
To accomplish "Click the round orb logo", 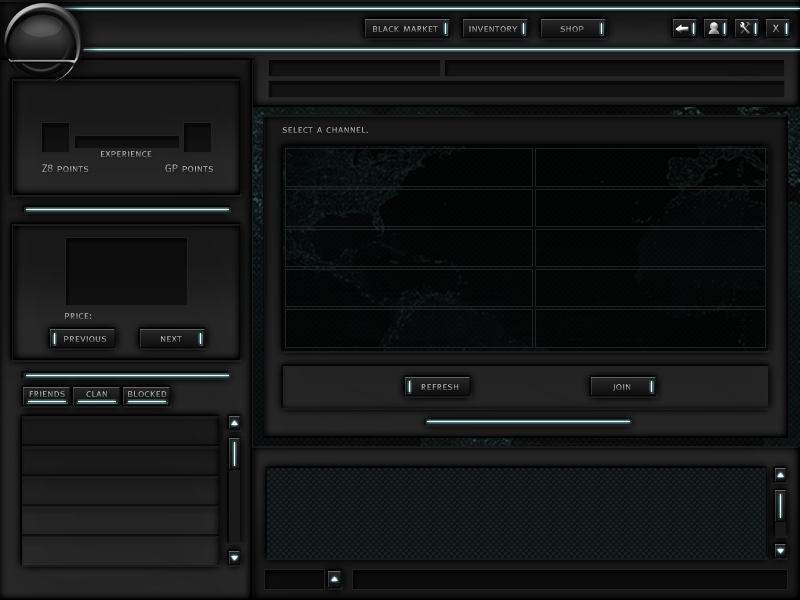I will (x=41, y=40).
